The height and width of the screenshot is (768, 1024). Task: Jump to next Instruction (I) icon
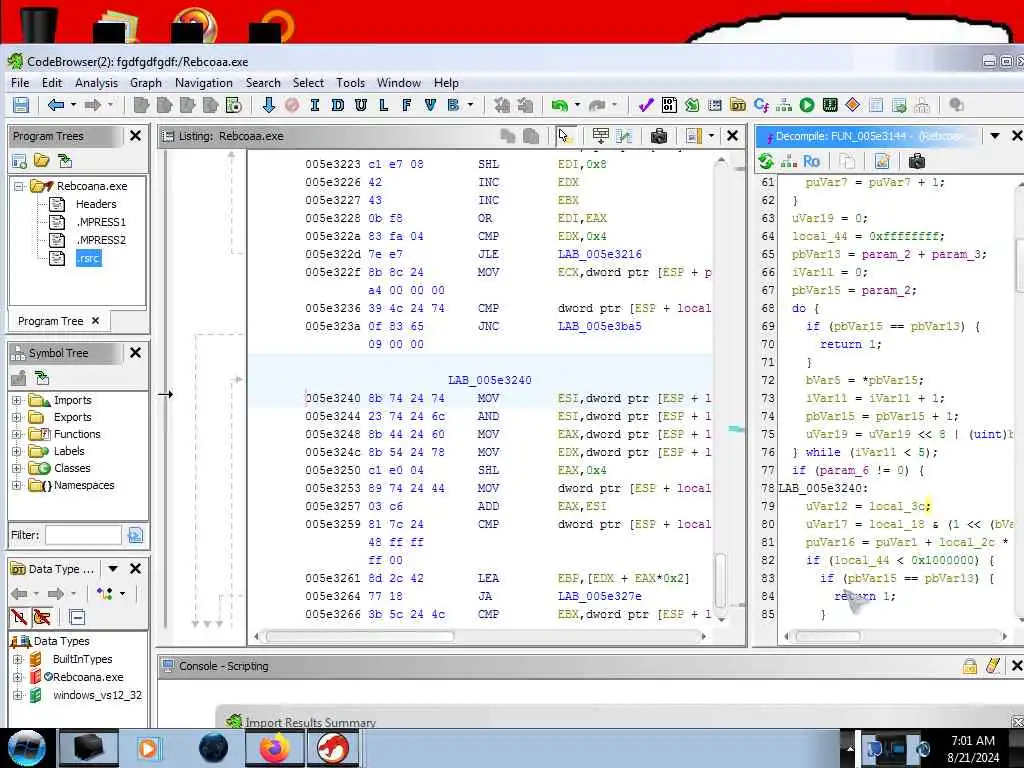[x=315, y=104]
